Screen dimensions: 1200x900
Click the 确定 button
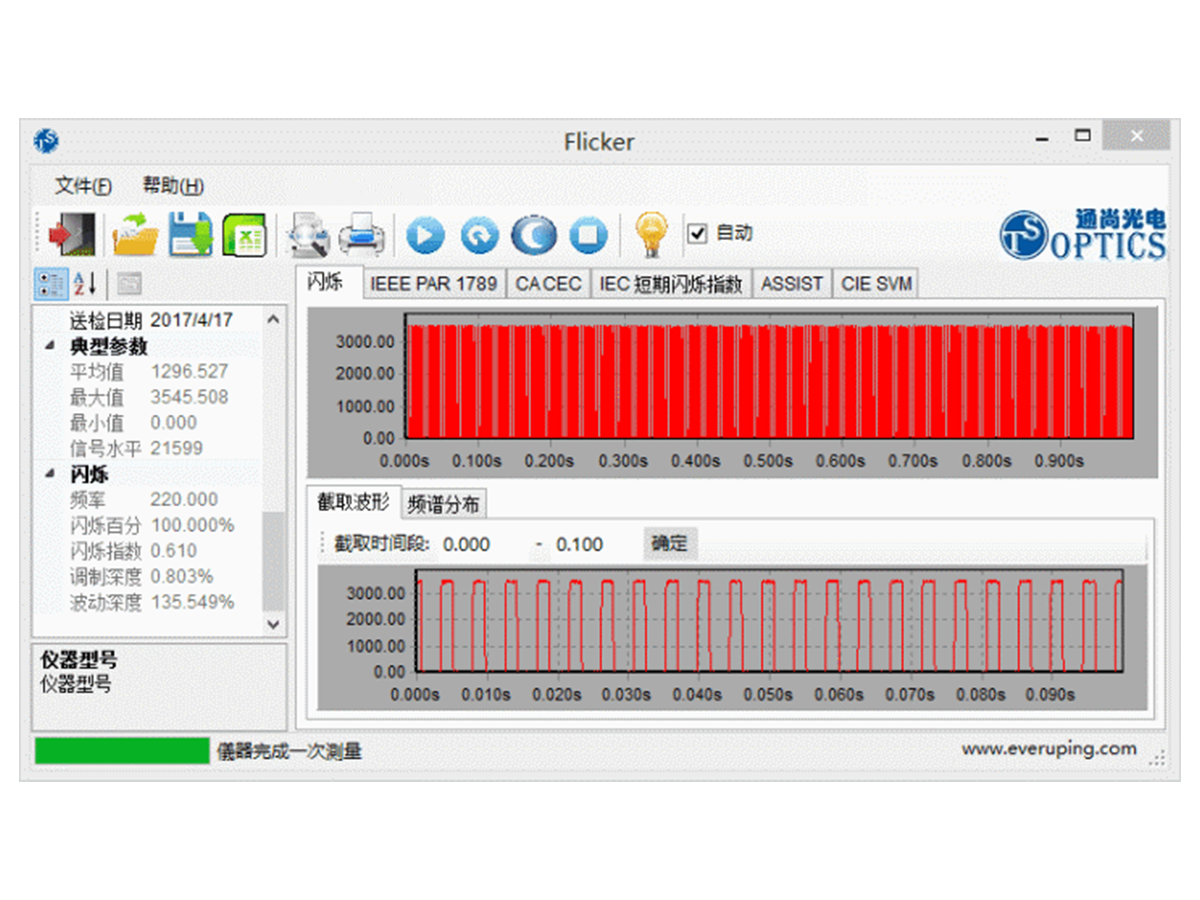click(669, 544)
